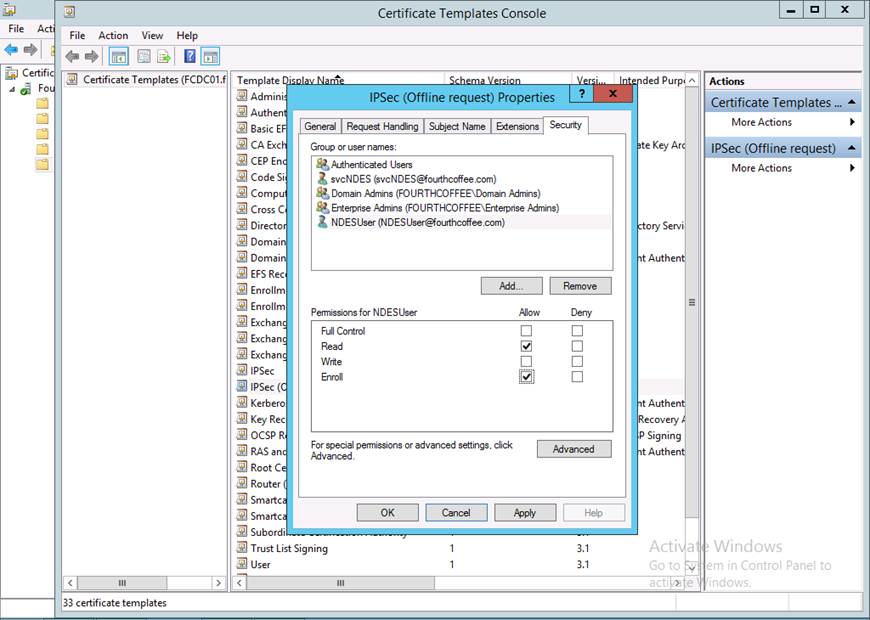870x620 pixels.
Task: Uncheck the Allow Enroll checkbox
Action: coord(526,377)
